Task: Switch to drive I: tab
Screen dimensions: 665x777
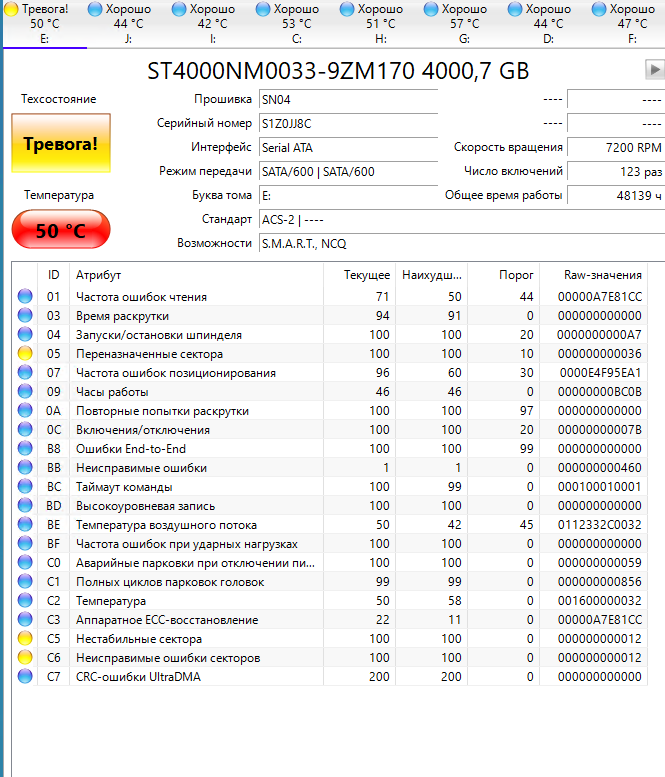Action: [x=213, y=23]
